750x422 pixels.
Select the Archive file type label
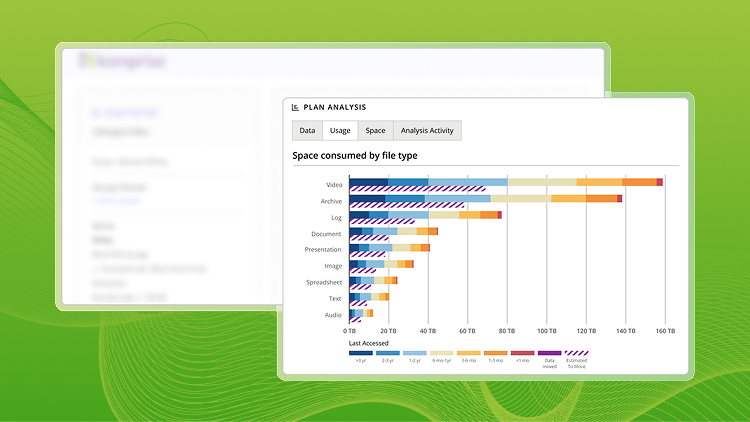coord(330,201)
